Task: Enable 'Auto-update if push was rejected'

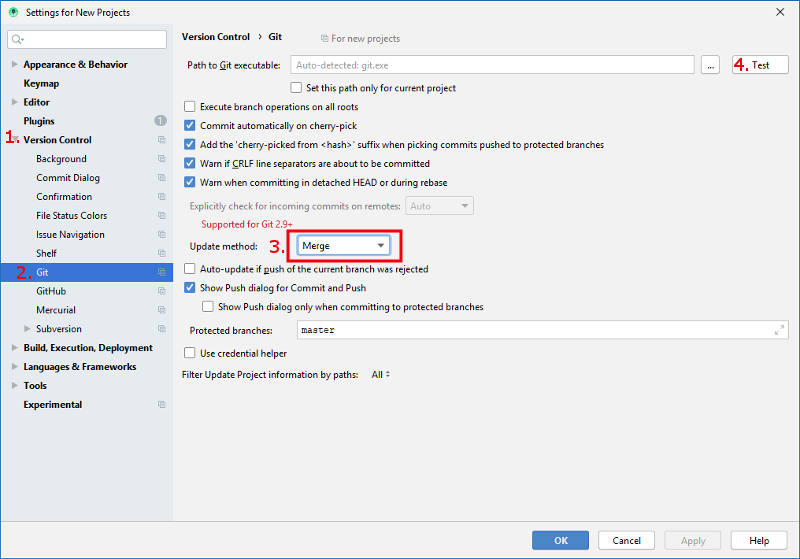Action: (x=189, y=269)
